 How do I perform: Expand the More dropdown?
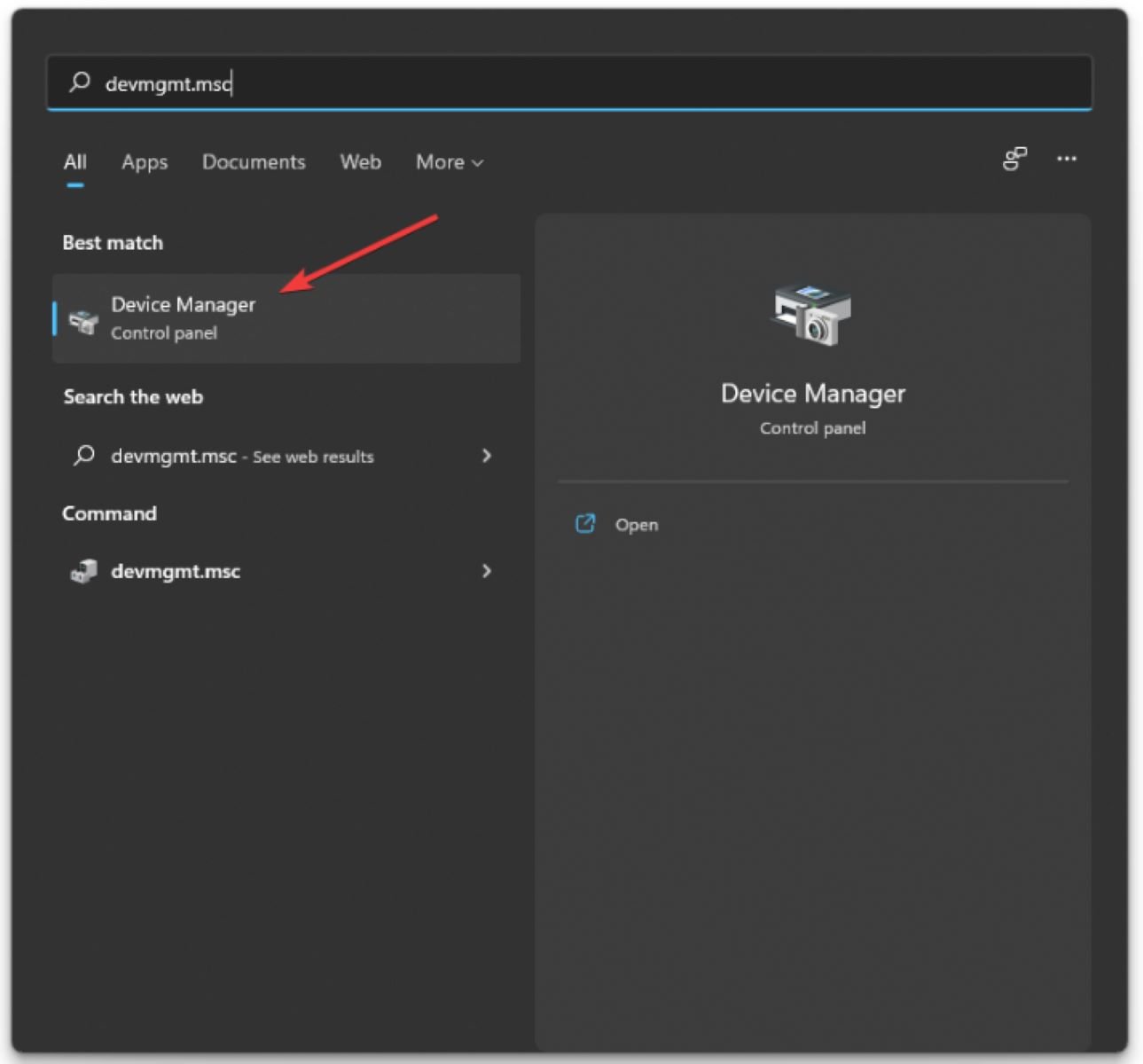click(450, 162)
